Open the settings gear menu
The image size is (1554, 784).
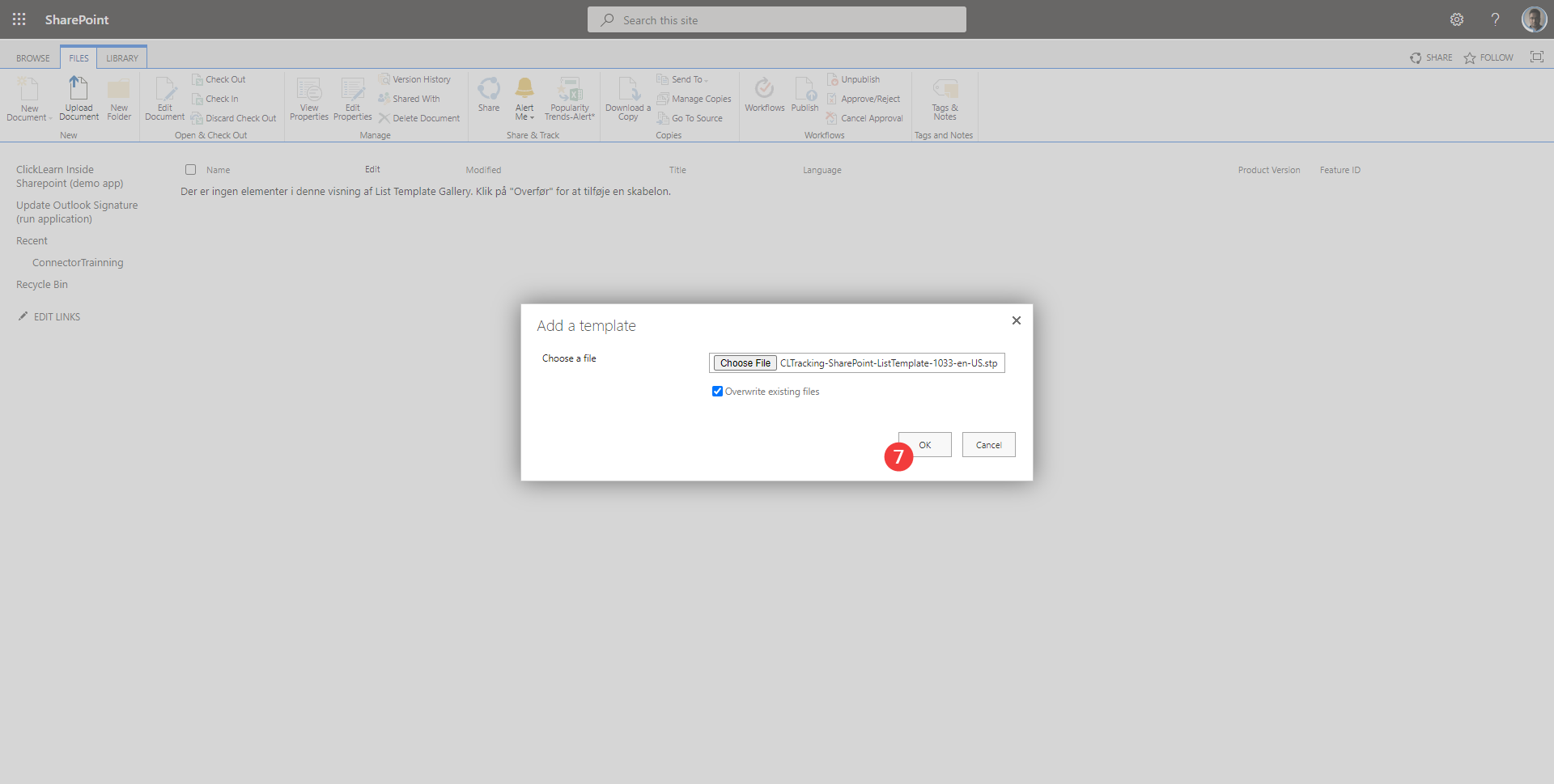(x=1457, y=19)
